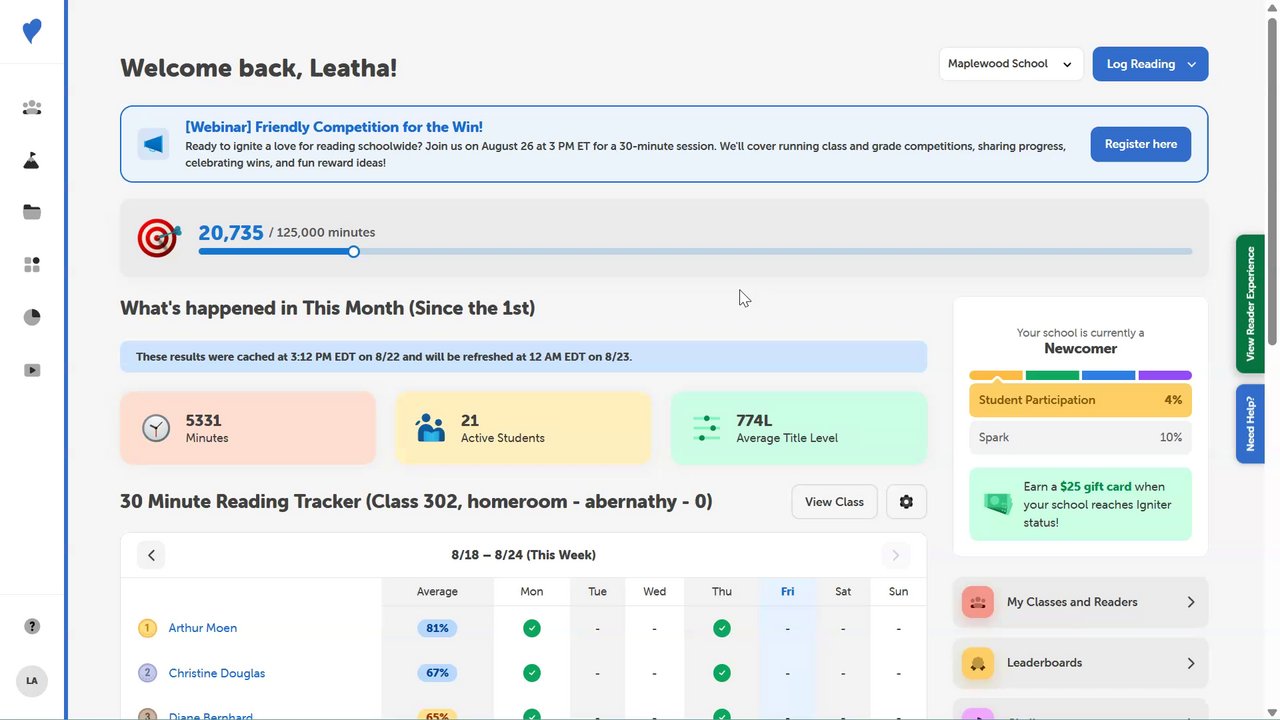Expand the Leaderboards chevron
This screenshot has height=720, width=1280.
1191,663
